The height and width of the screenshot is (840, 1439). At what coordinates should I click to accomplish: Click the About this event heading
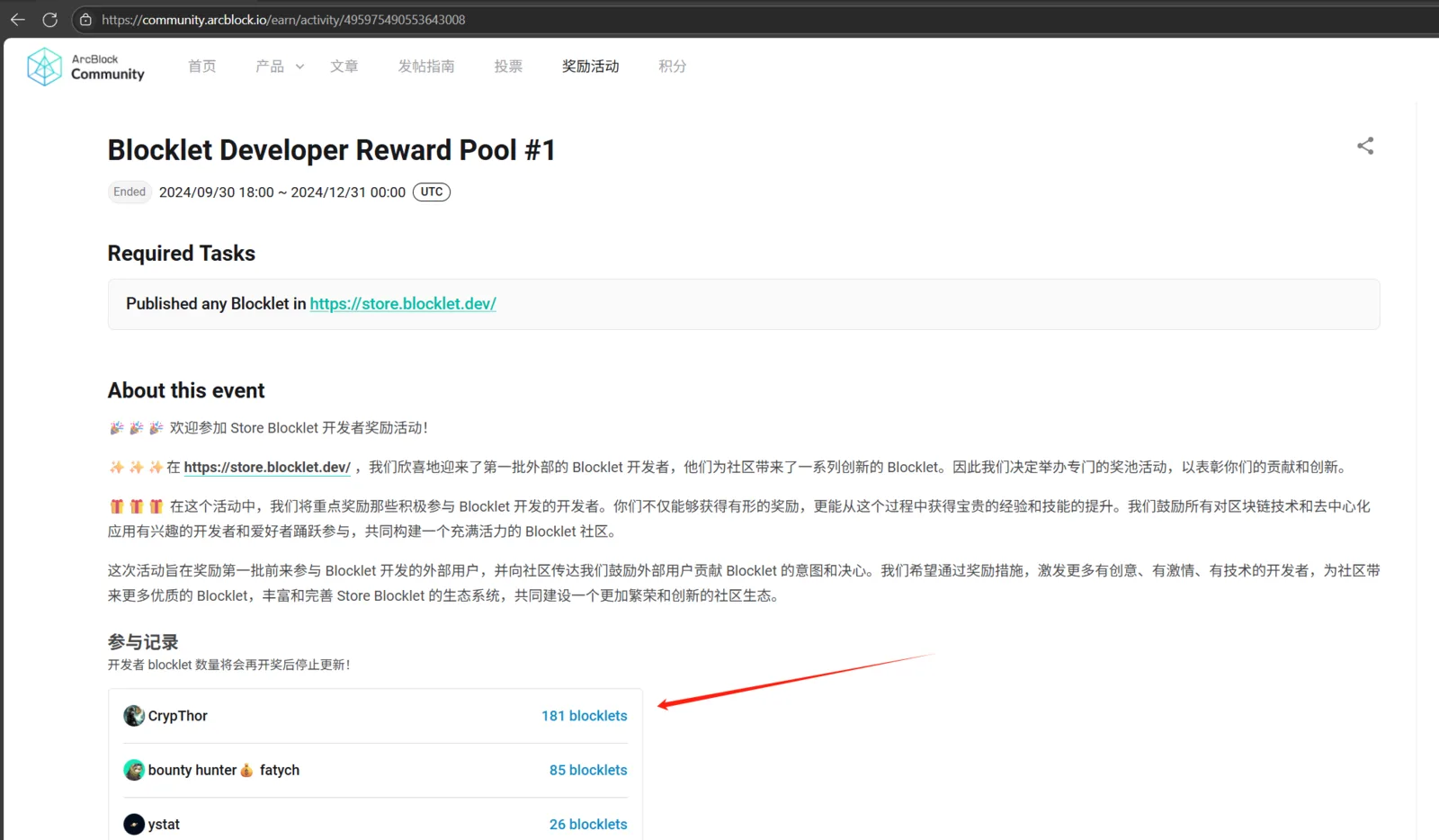click(186, 390)
